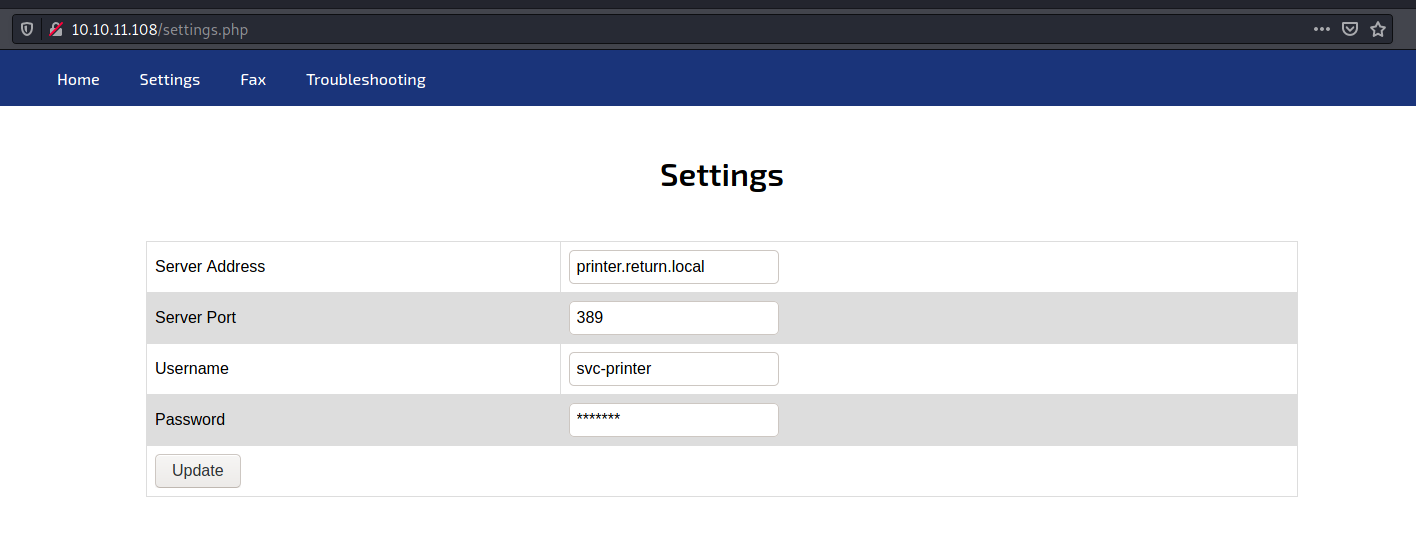Click the browser URL address bar

tap(680, 29)
